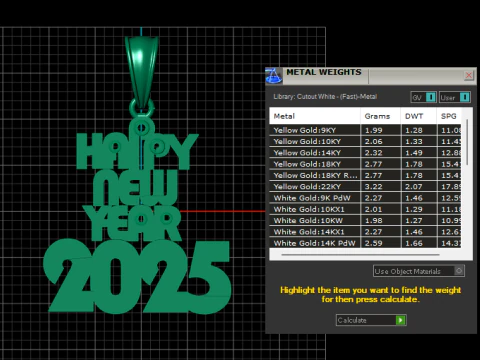Select the White Gold:14K PdW row
This screenshot has width=480, height=360.
(x=365, y=243)
